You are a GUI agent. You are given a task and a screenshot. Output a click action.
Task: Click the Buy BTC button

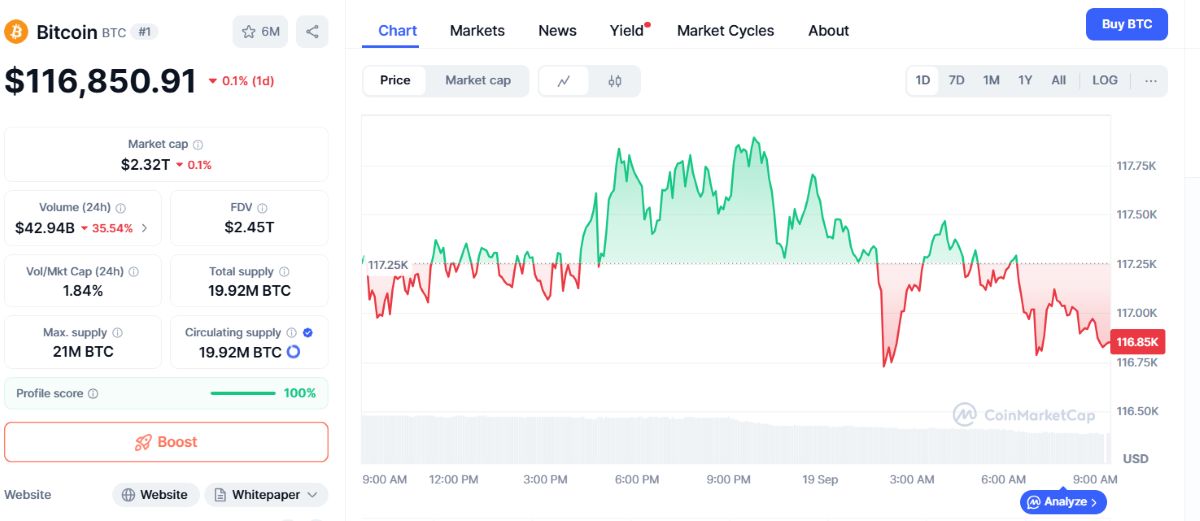1127,24
